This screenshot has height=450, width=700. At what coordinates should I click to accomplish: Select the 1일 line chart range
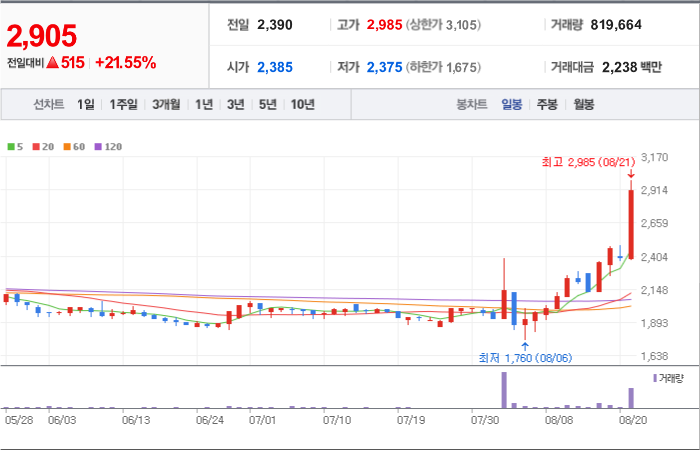click(x=86, y=104)
